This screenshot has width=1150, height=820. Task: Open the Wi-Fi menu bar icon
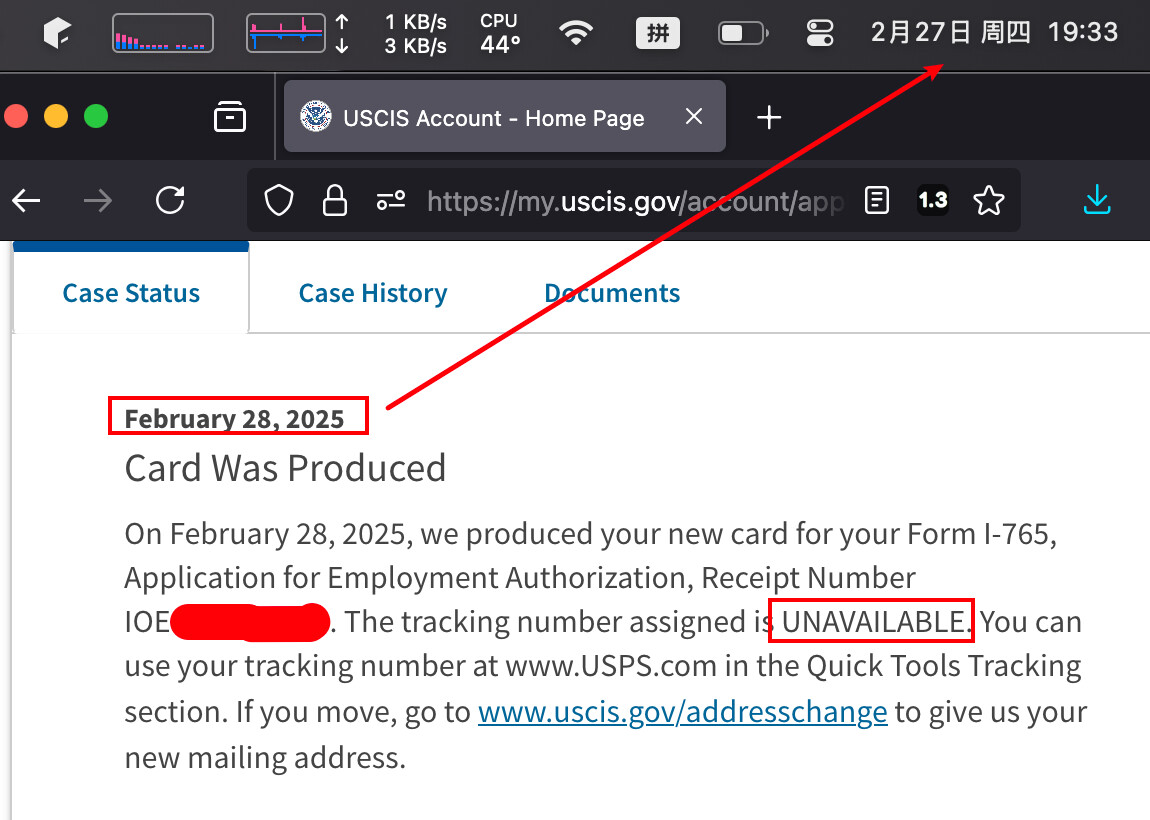pyautogui.click(x=575, y=33)
